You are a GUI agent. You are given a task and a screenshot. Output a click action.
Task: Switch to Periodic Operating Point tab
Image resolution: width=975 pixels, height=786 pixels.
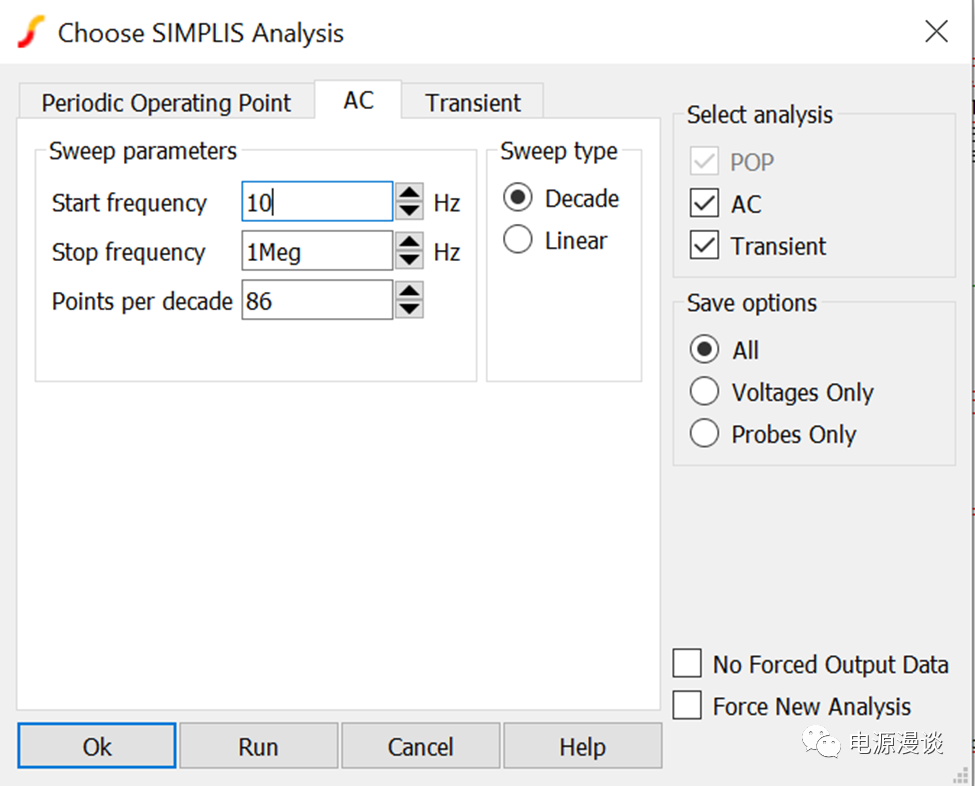click(x=166, y=103)
